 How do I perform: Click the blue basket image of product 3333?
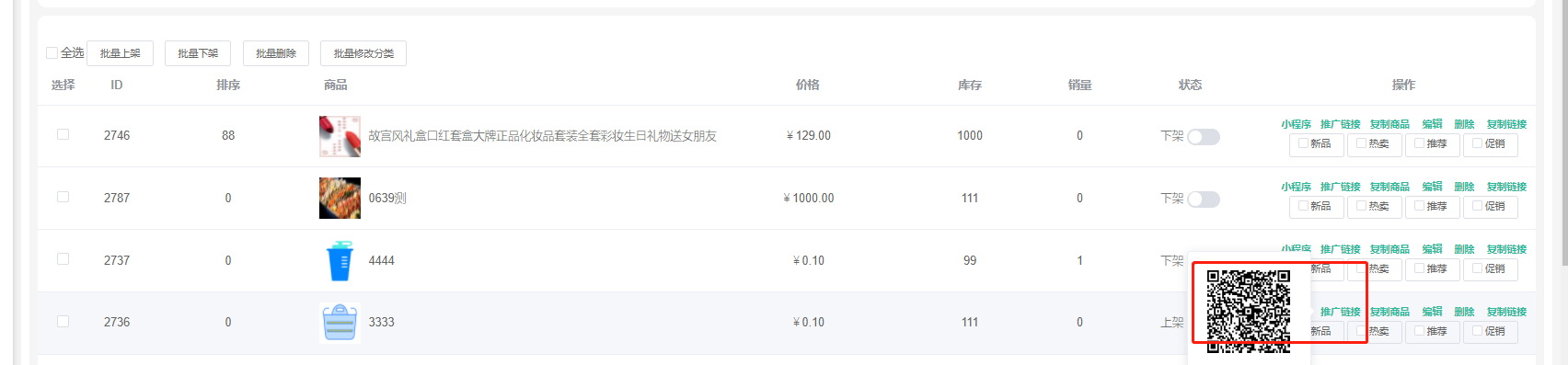point(340,323)
